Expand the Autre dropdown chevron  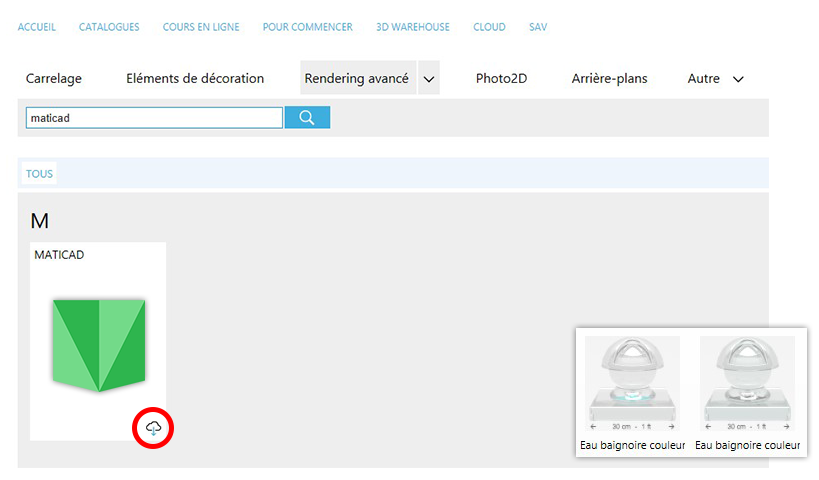[738, 79]
